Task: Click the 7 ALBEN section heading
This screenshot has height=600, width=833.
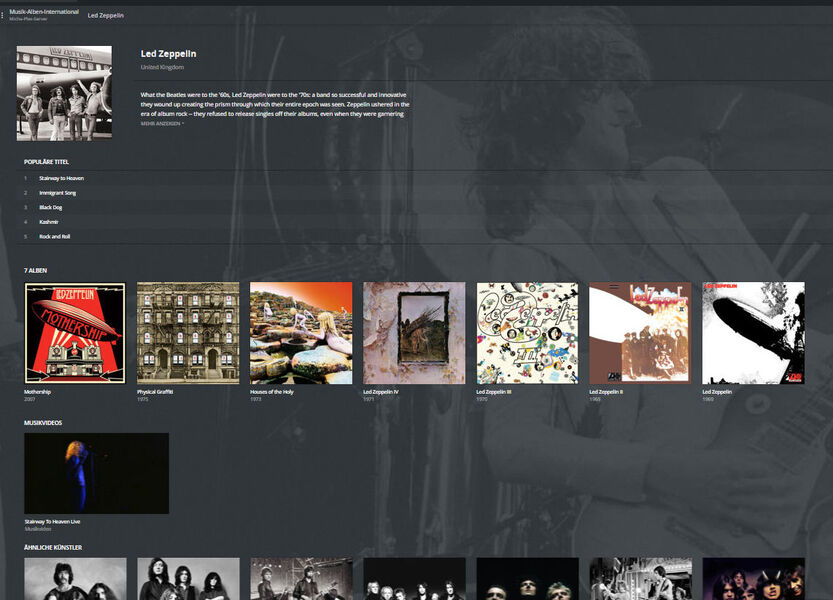Action: click(36, 271)
